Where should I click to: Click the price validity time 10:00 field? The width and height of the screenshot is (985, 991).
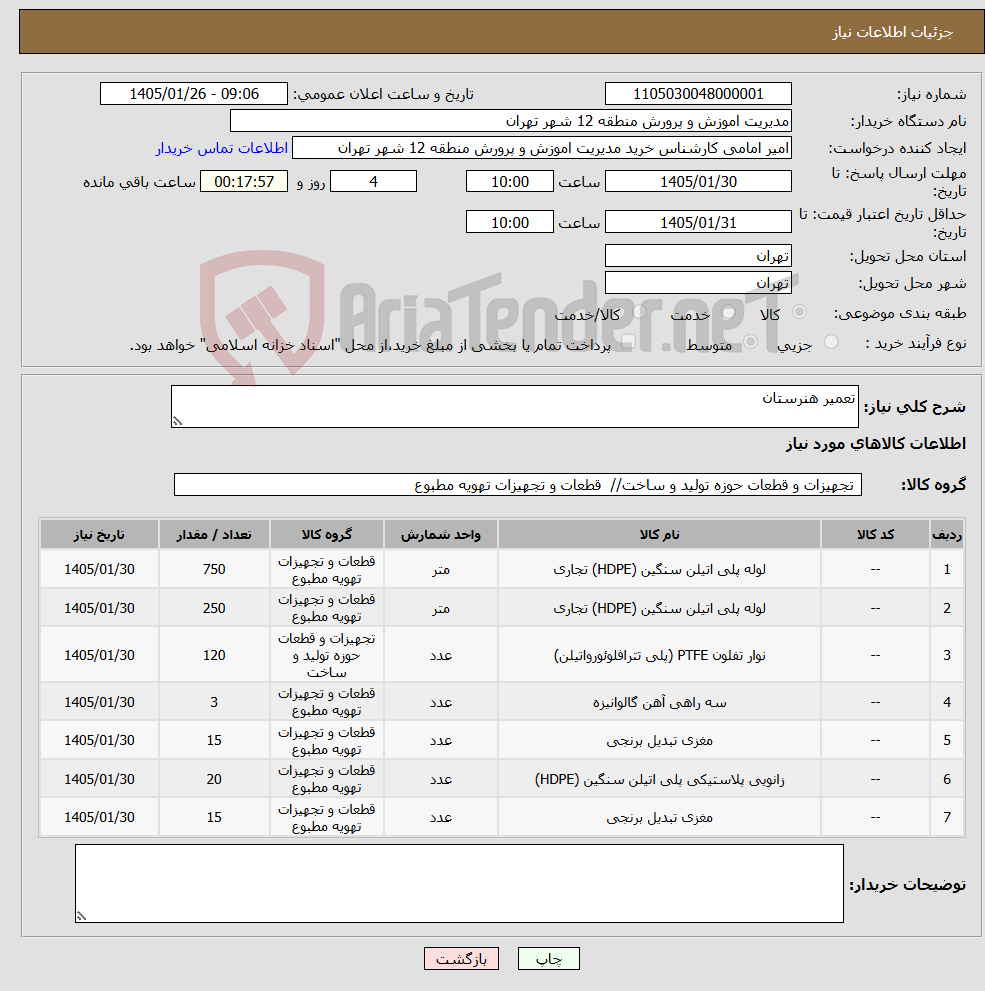510,222
